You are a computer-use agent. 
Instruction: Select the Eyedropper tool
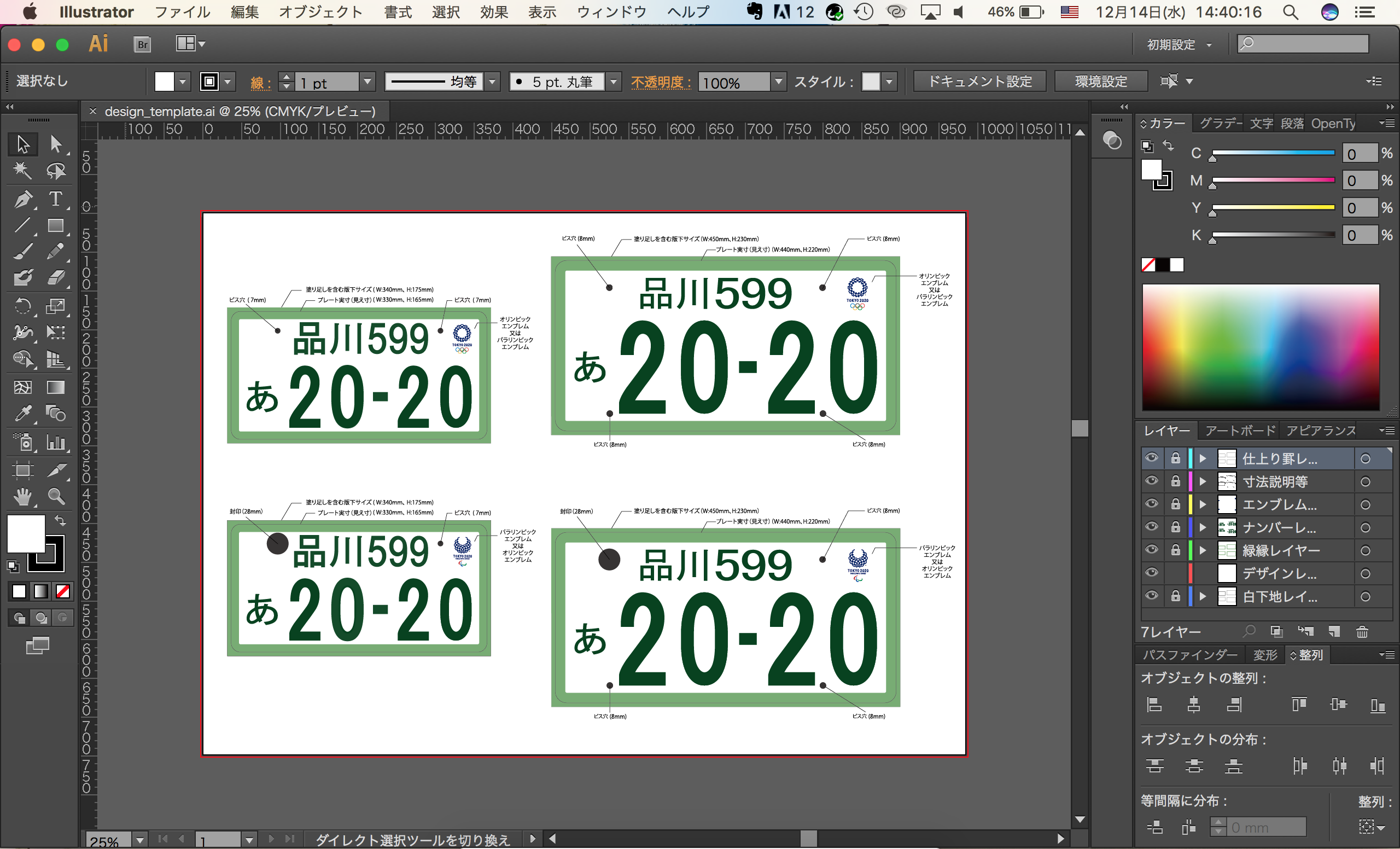click(23, 413)
